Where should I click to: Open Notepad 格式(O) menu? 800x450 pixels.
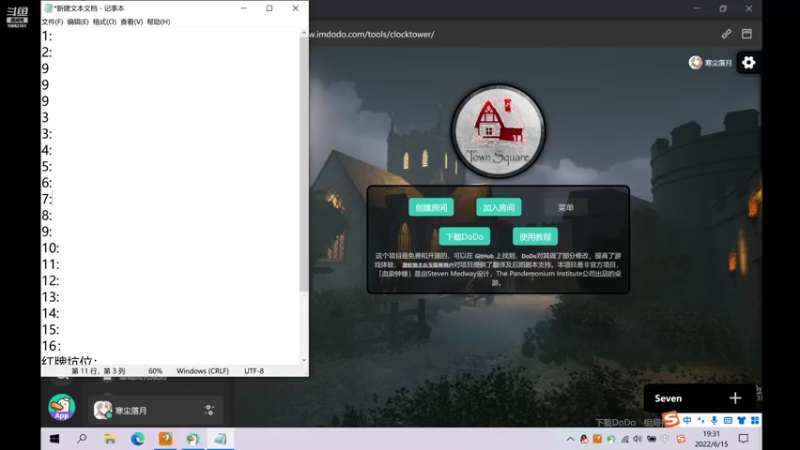click(105, 22)
